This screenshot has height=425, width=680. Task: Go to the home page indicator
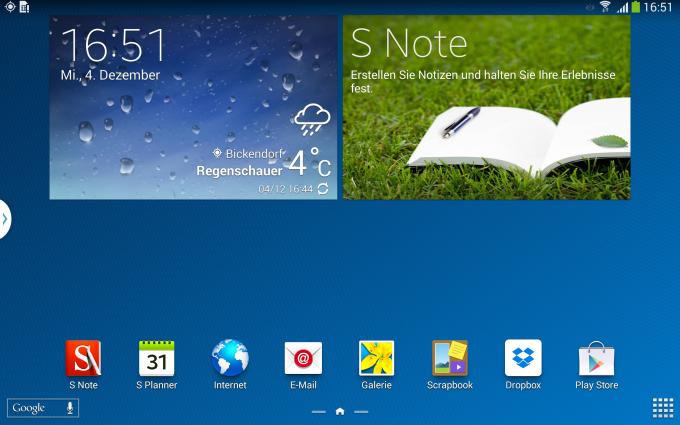click(x=340, y=411)
